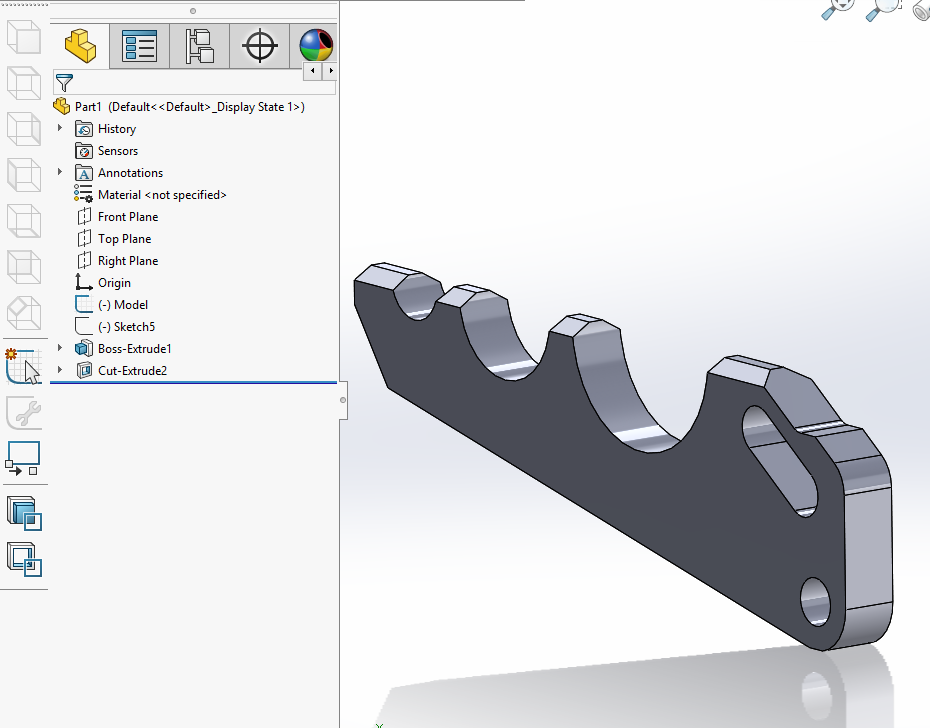Screen dimensions: 930x728
Task: Click the Right Plane icon
Action: point(84,260)
